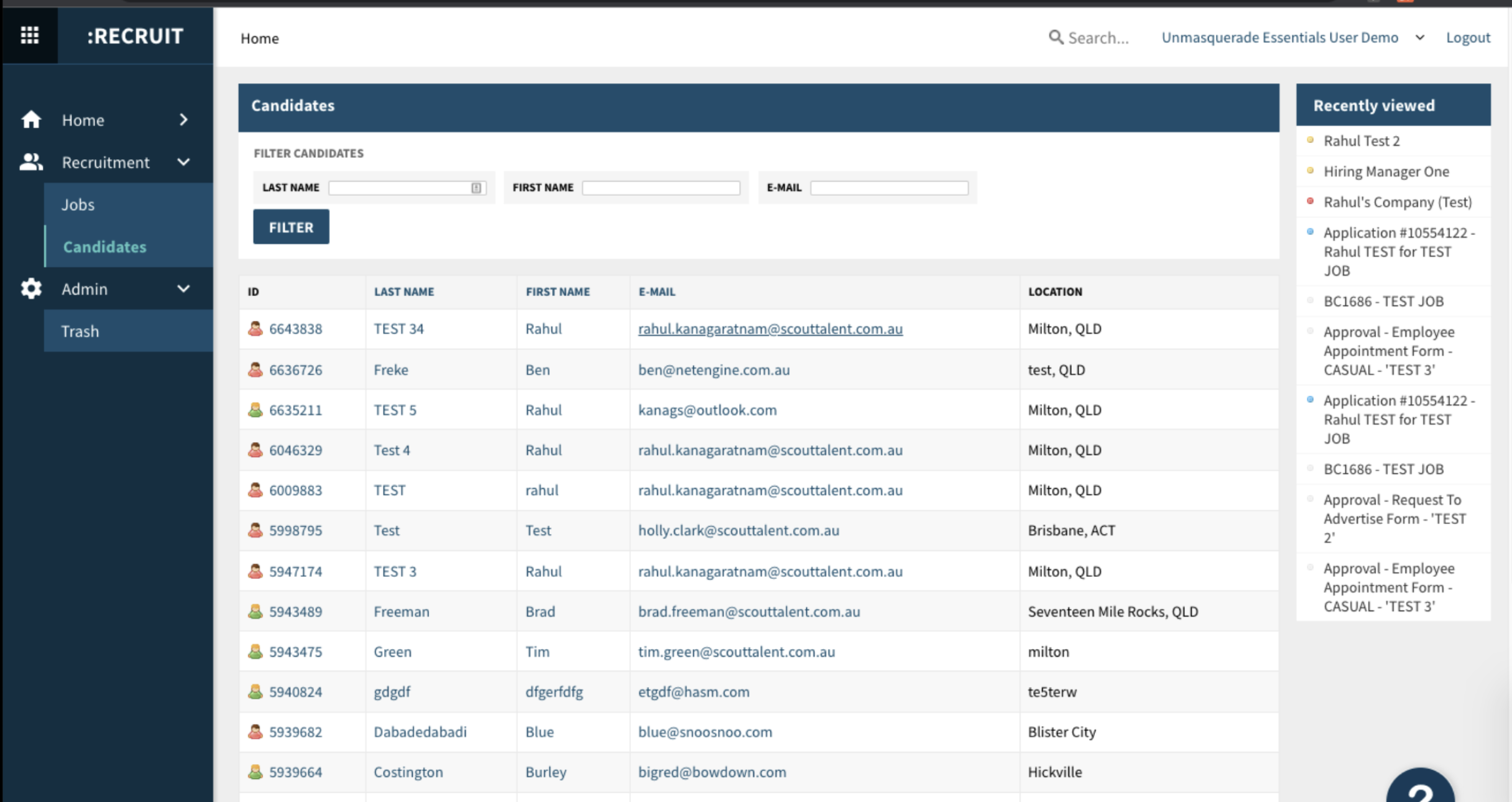Image resolution: width=1512 pixels, height=802 pixels.
Task: Open recently viewed Rahul Test 2
Action: (x=1362, y=141)
